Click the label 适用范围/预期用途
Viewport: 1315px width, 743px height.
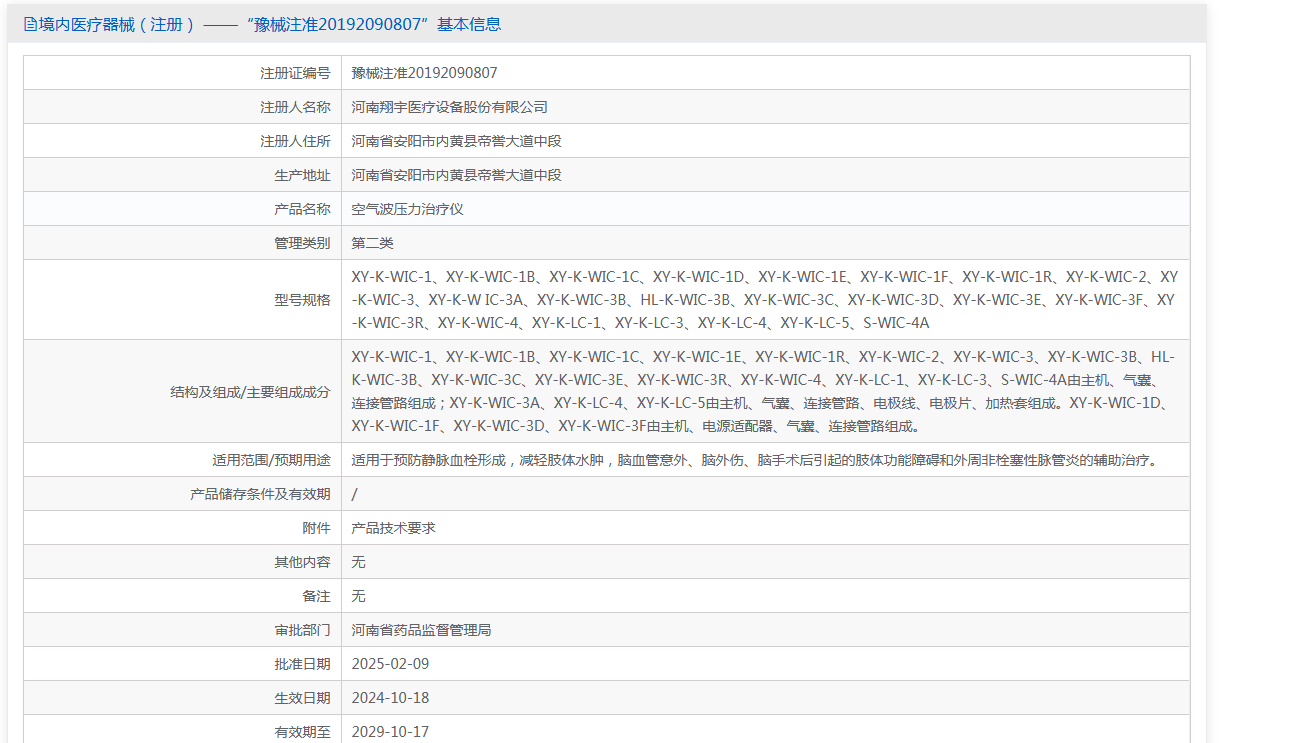click(271, 460)
